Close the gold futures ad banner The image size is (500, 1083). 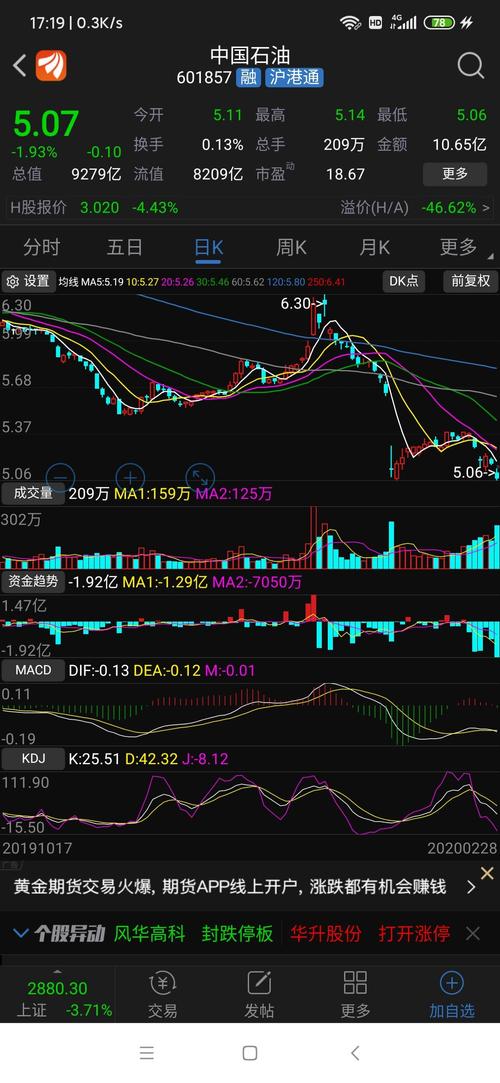pos(487,873)
